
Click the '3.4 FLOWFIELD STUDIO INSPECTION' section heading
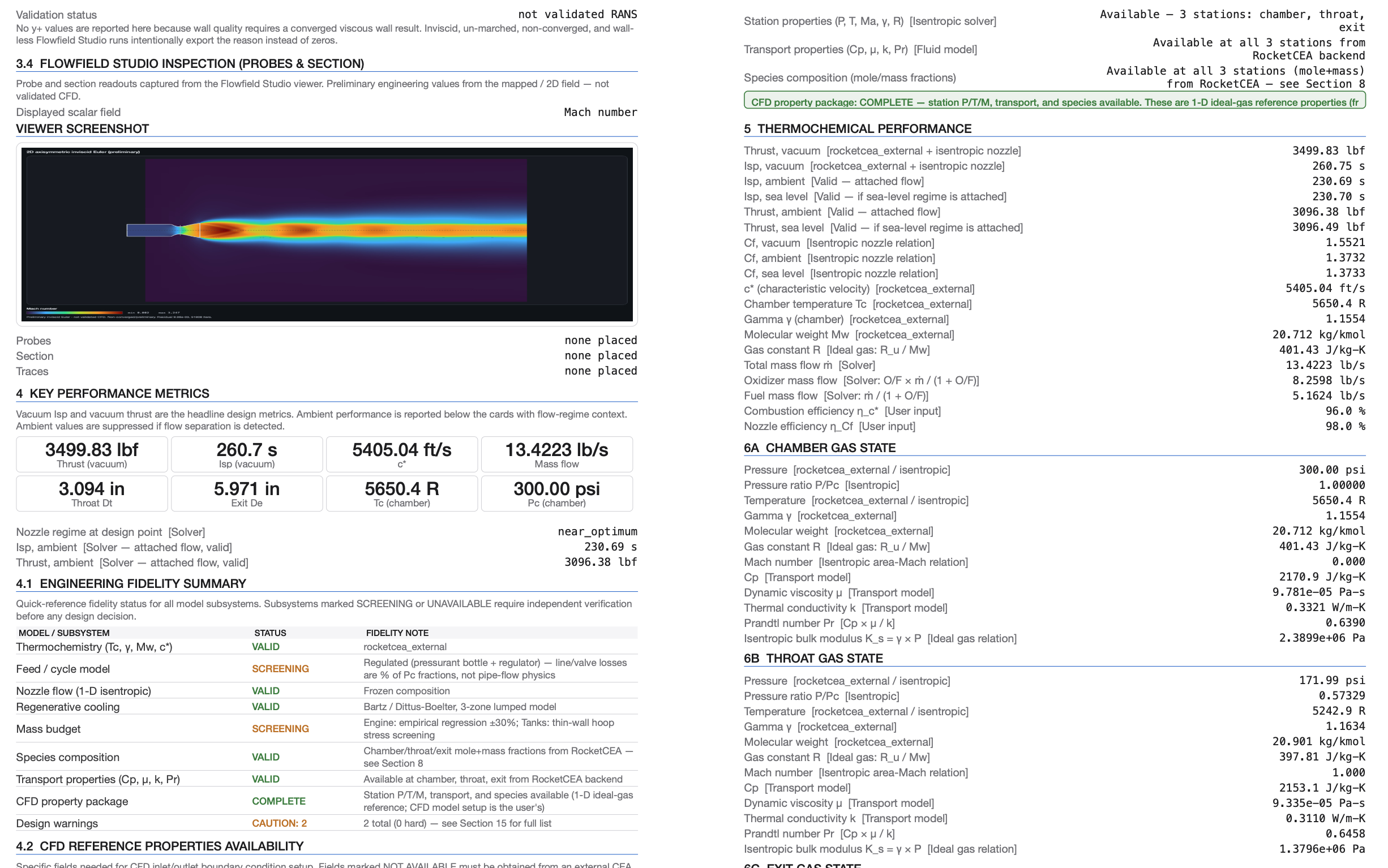pos(190,64)
